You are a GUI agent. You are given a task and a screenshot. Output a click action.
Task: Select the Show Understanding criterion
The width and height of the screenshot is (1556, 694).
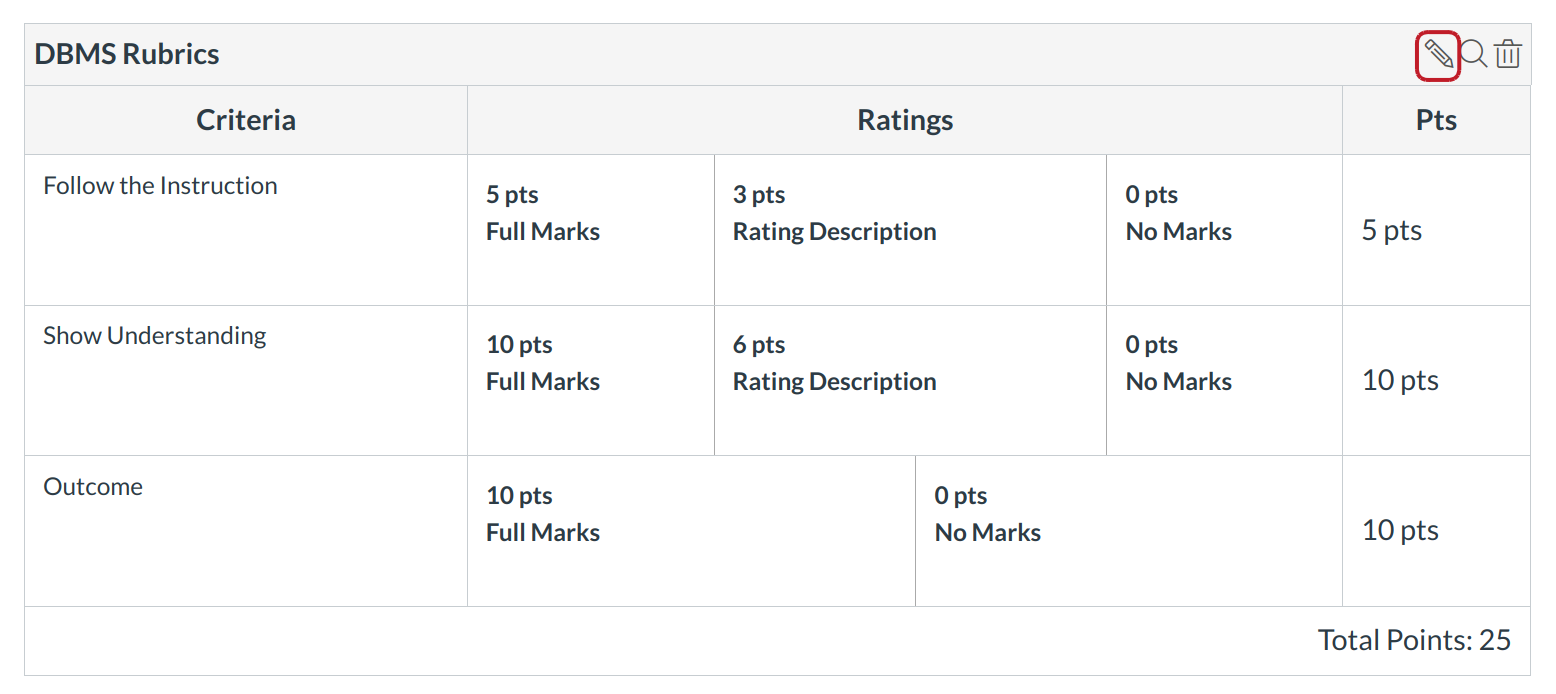(155, 336)
